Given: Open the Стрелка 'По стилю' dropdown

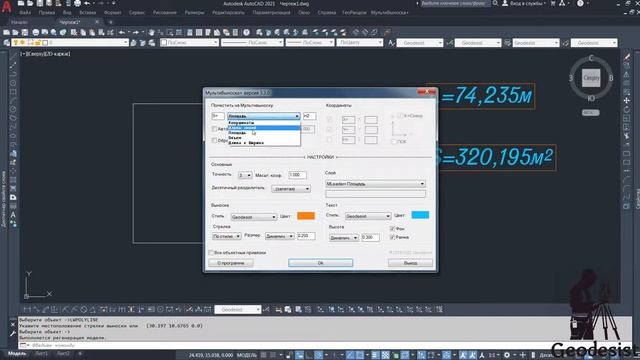Looking at the screenshot, I should coord(227,236).
